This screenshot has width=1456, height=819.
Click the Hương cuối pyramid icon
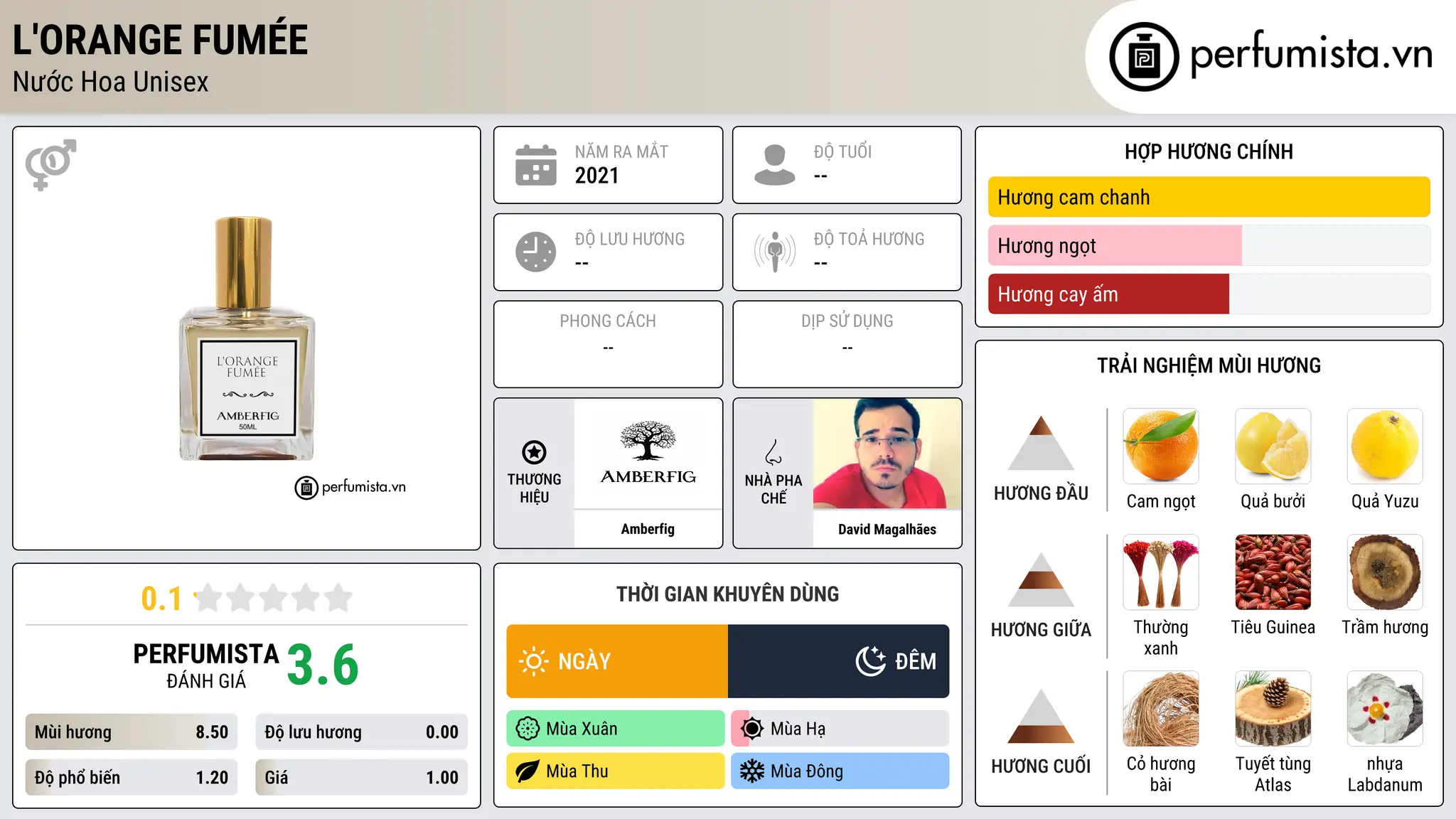(1041, 716)
